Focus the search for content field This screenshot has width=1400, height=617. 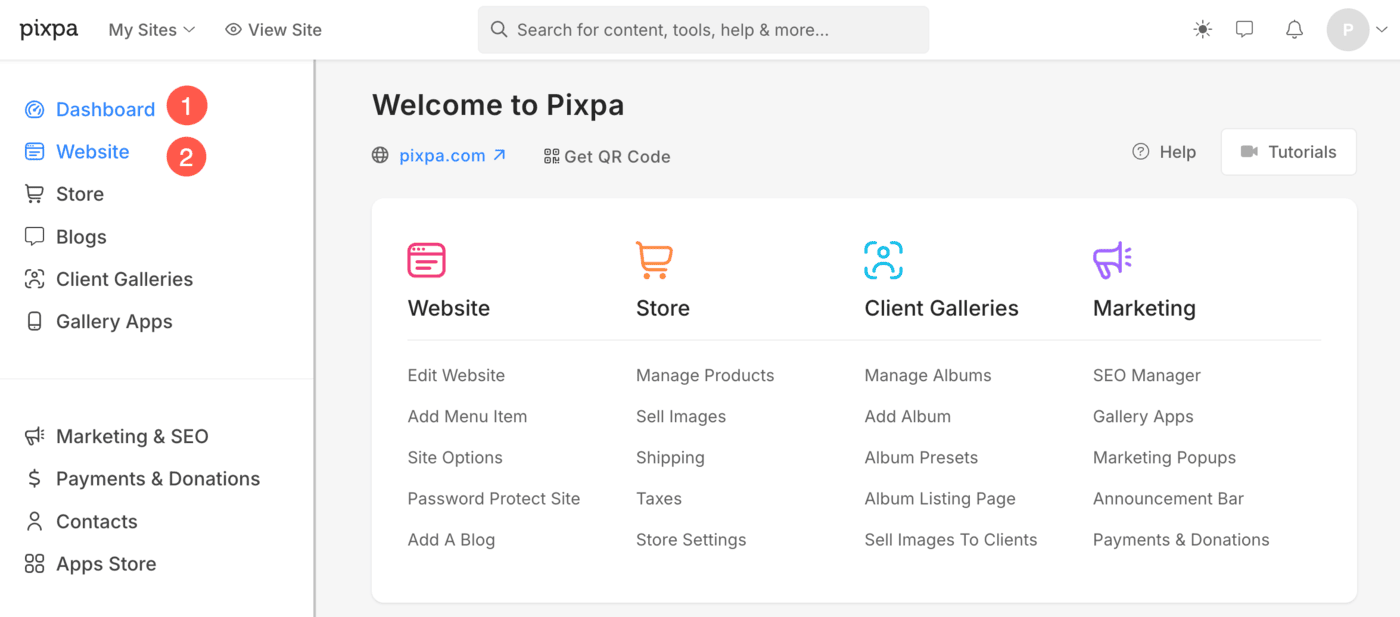703,30
